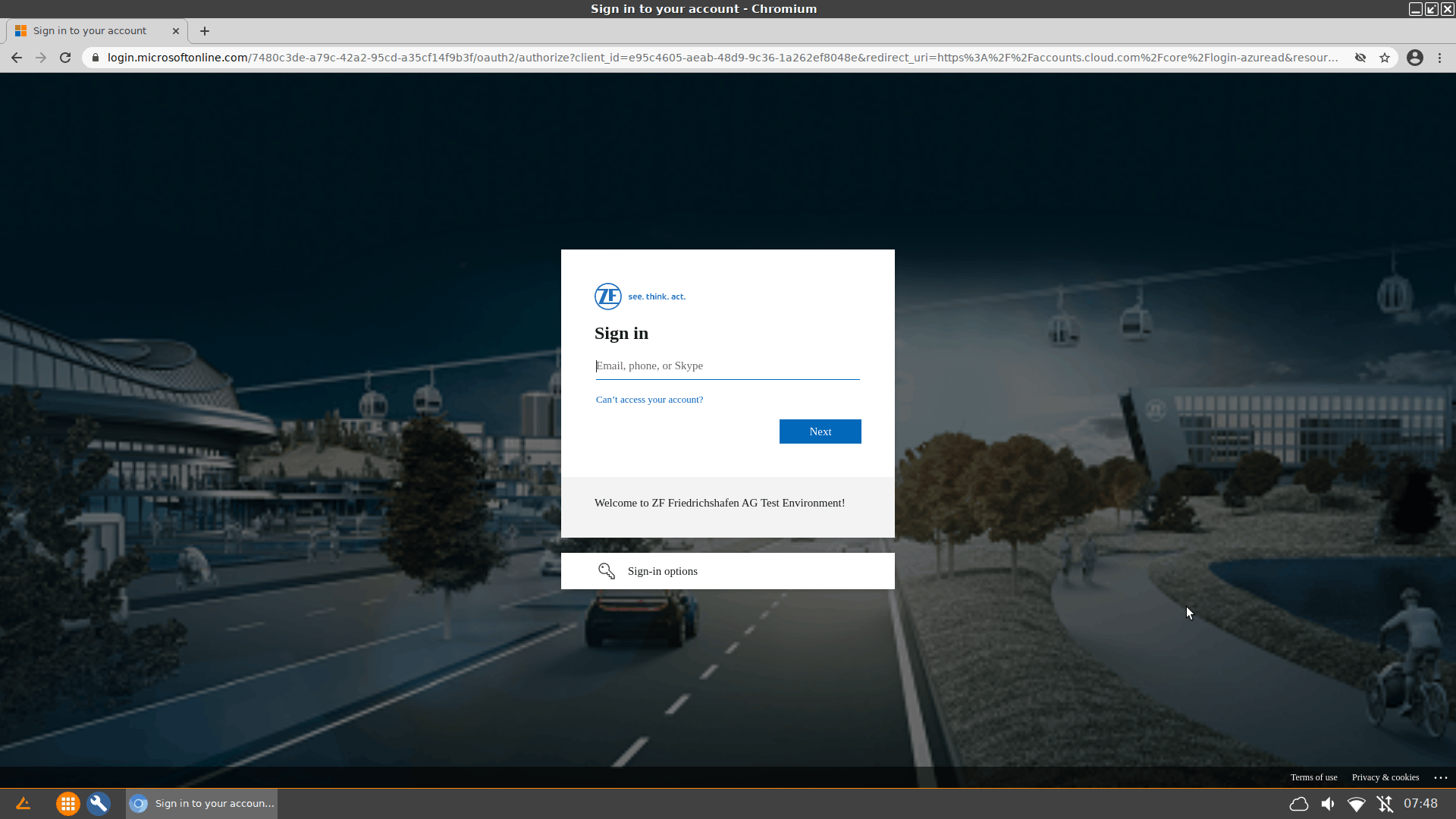
Task: Click the 'Sign in' heading text
Action: (621, 334)
